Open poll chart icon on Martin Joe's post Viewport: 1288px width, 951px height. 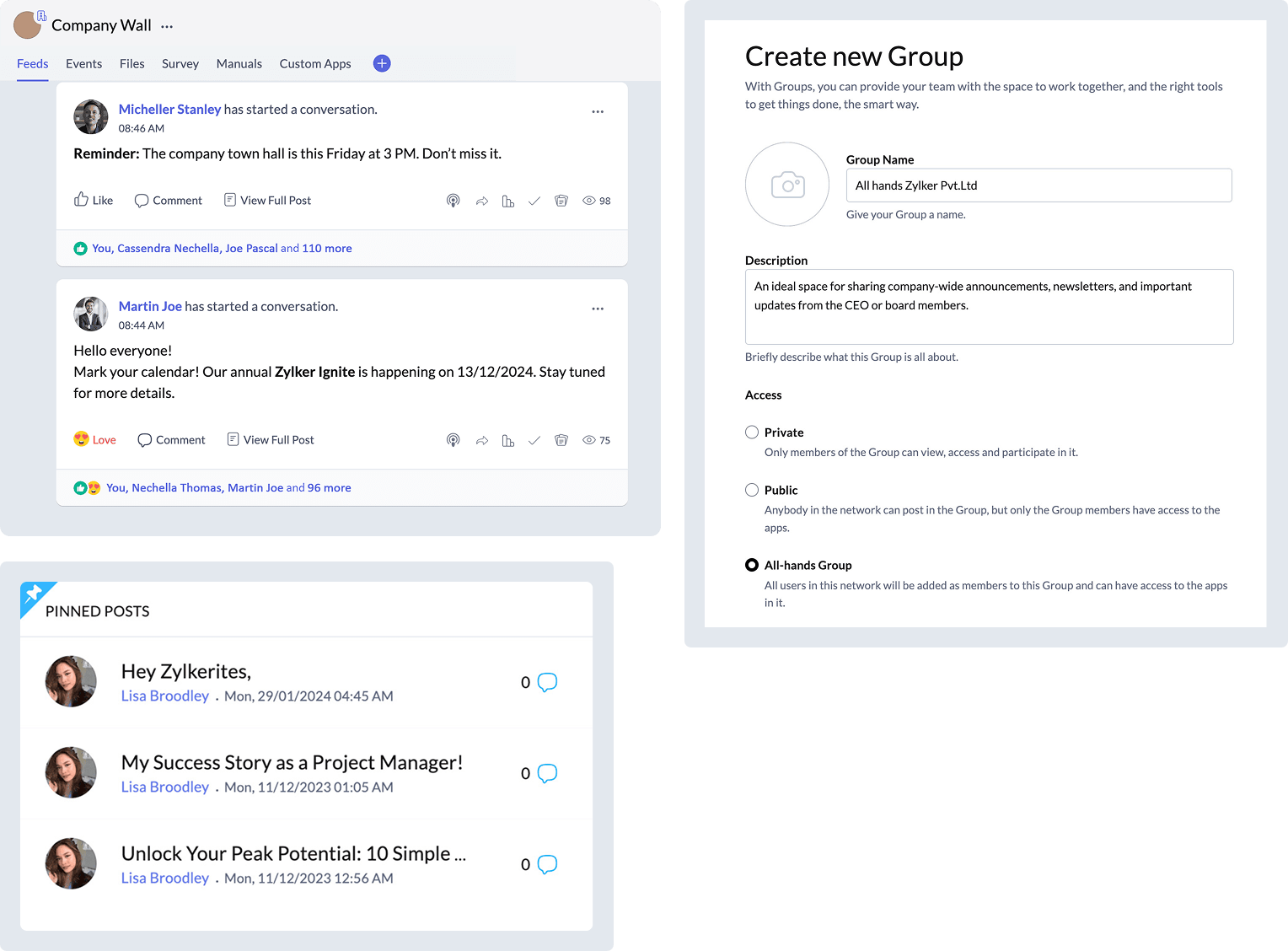507,440
